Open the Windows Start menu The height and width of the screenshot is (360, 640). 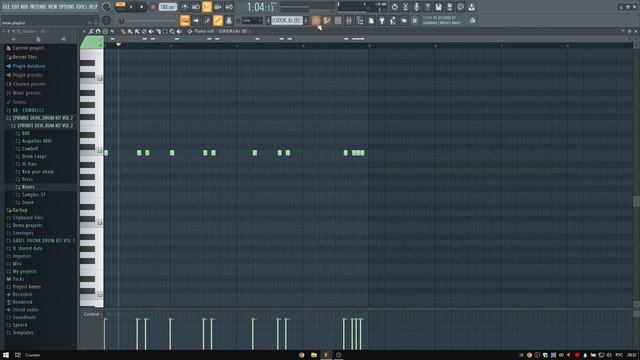(x=6, y=355)
